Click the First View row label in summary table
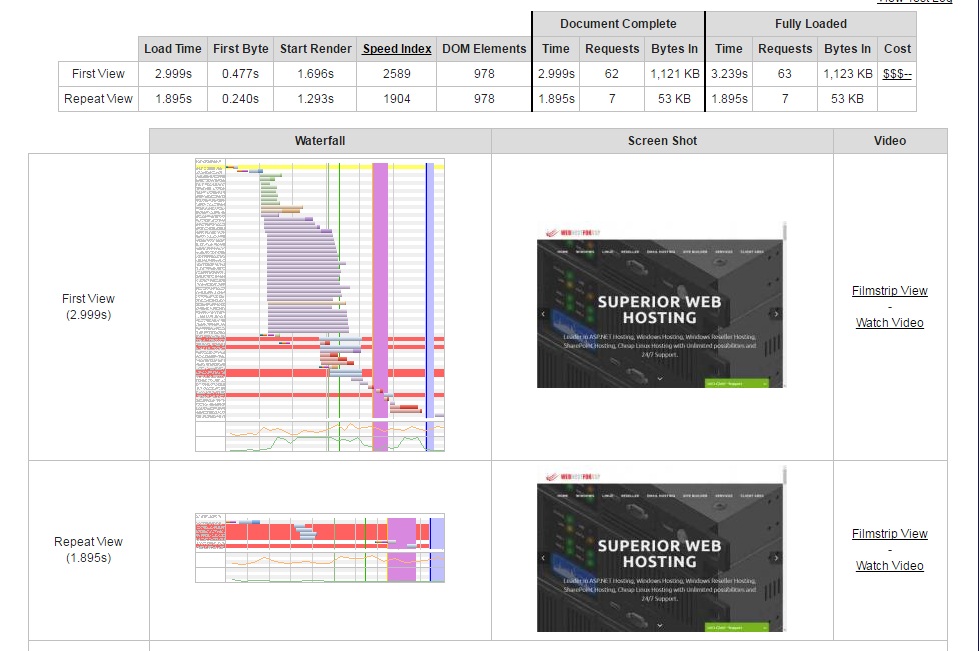Screen dimensions: 979x651 tap(98, 74)
